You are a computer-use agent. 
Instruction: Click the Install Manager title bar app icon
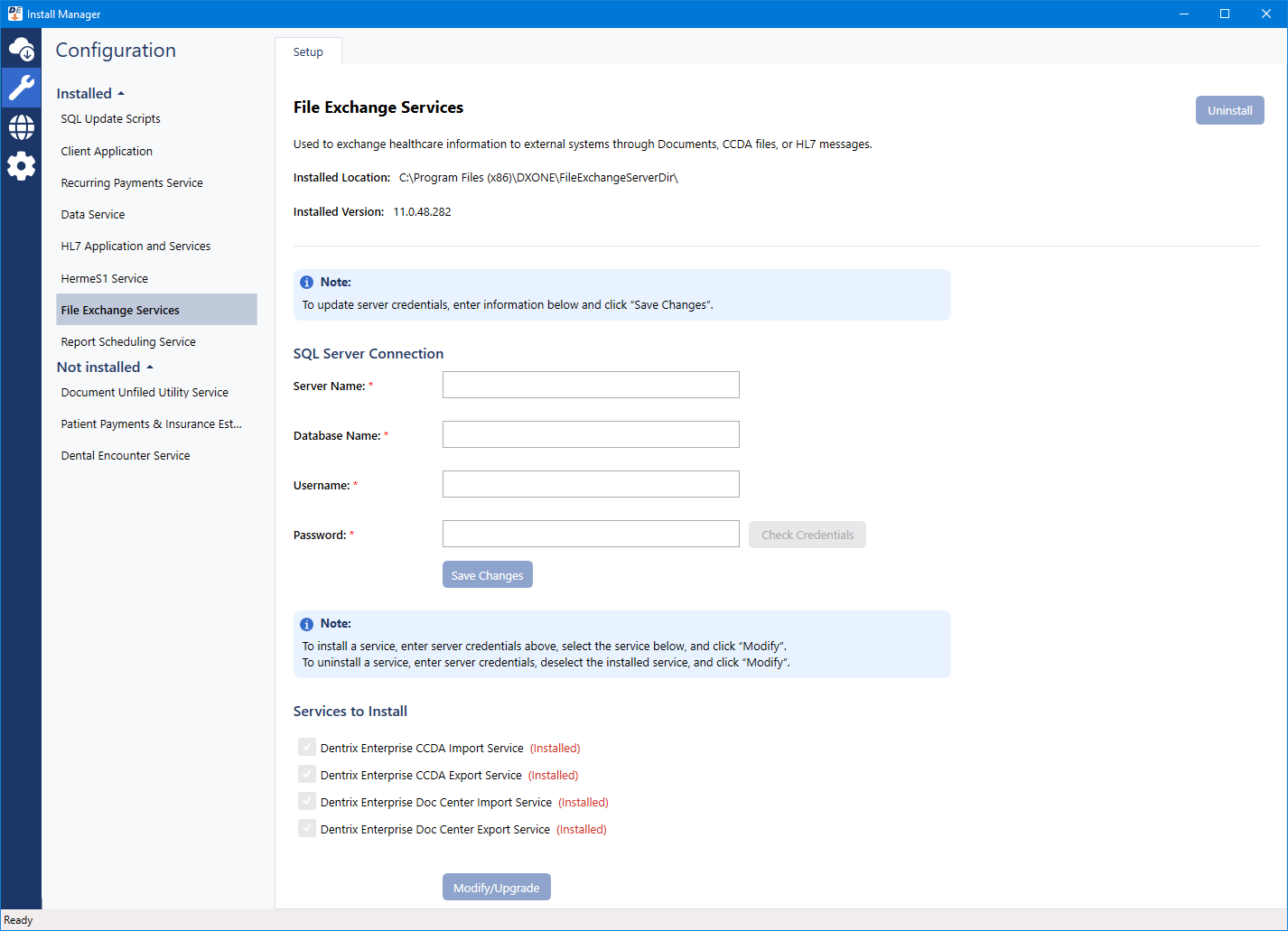14,14
